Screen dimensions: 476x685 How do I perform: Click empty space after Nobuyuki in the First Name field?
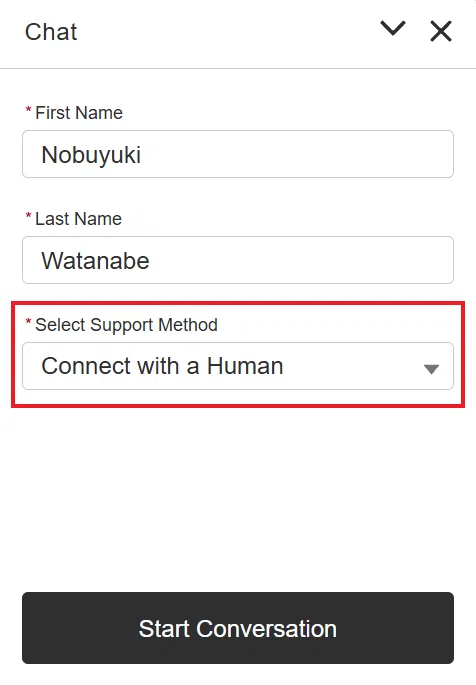(297, 154)
